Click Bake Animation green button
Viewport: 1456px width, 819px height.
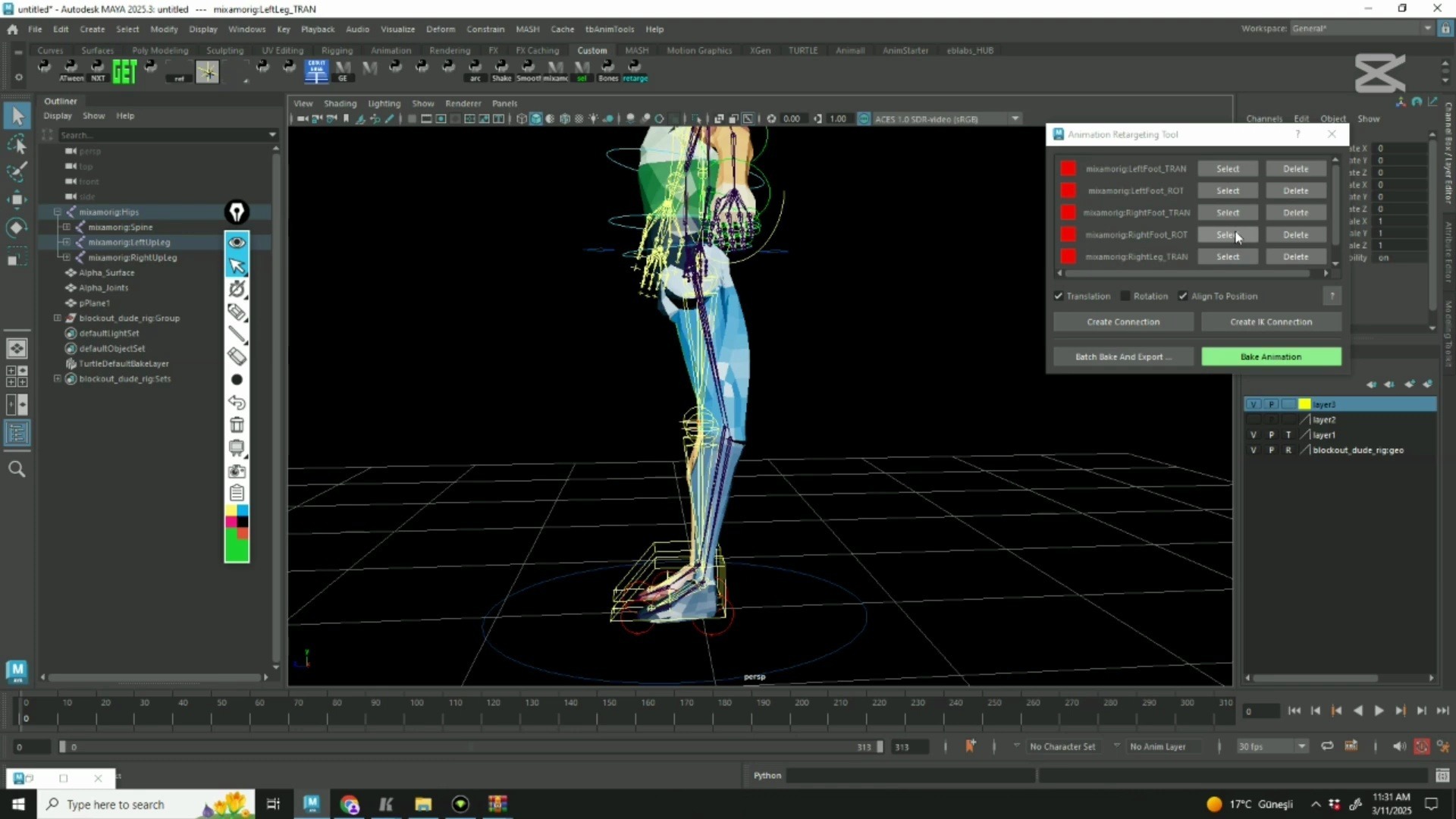pos(1271,357)
